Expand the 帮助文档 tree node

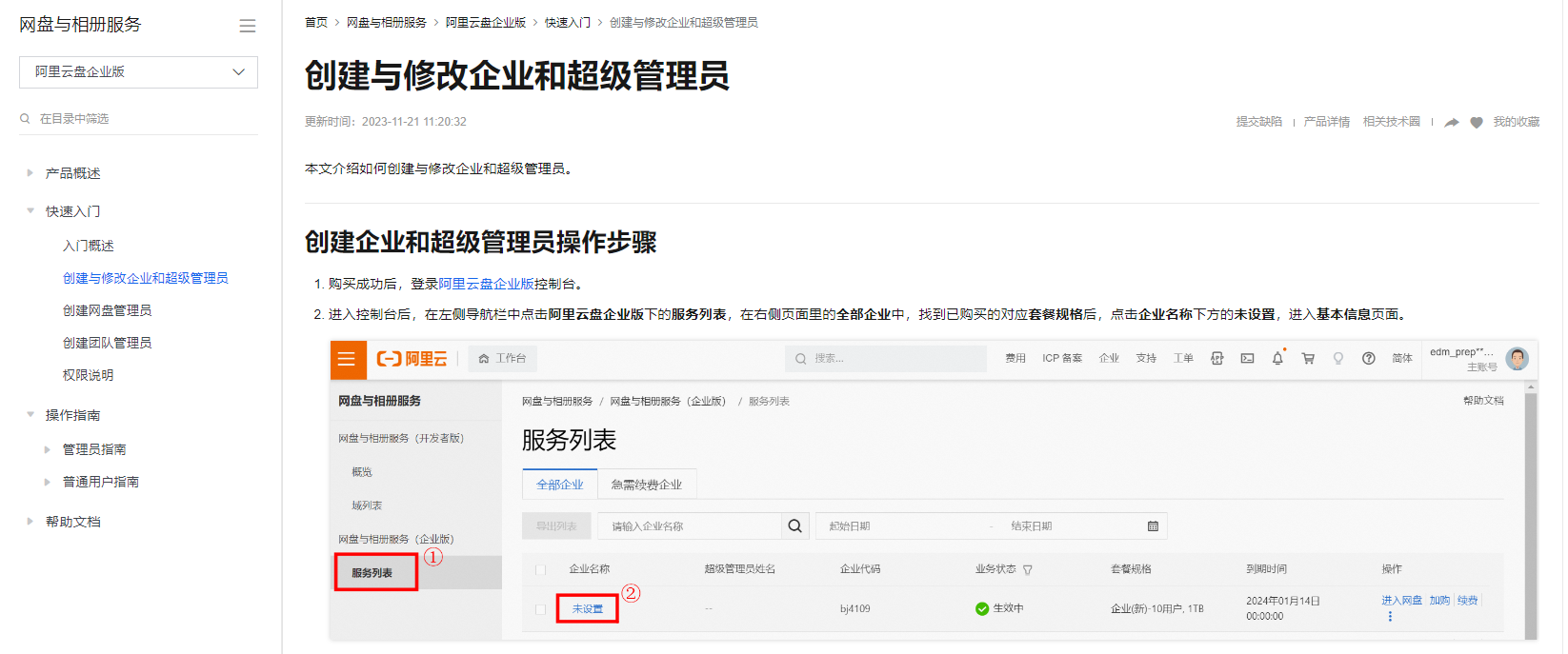click(x=30, y=522)
